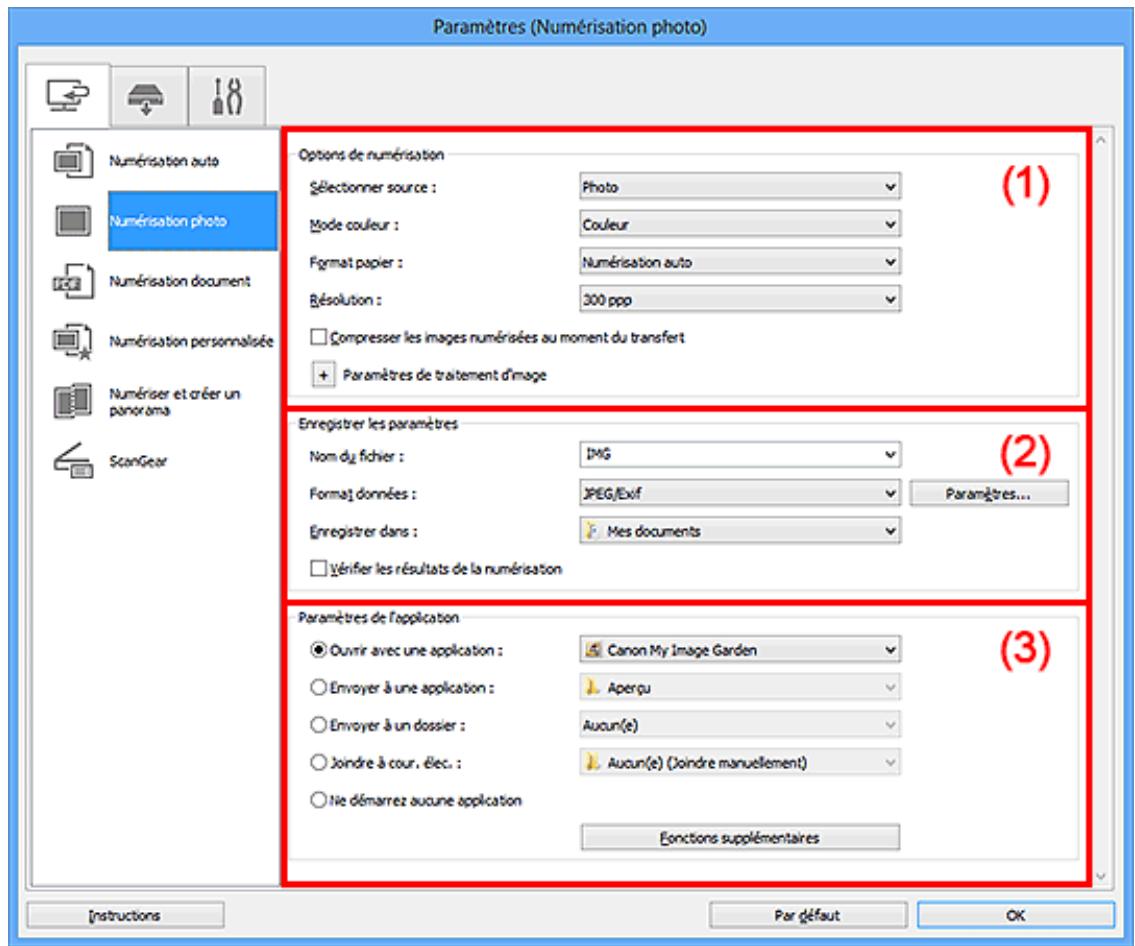Select Numériser et créer un panorama label
Screen dimensions: 1135x946
174,402
